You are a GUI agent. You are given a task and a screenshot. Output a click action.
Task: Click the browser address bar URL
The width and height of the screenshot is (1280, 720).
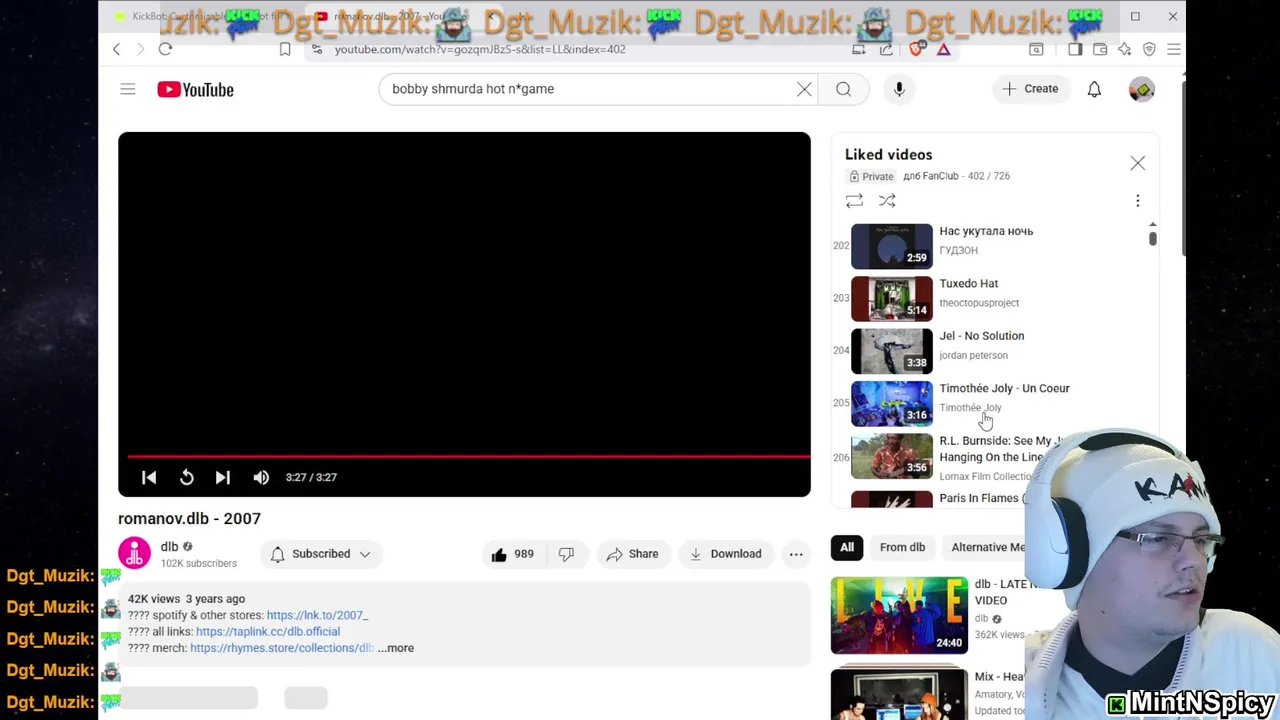480,49
